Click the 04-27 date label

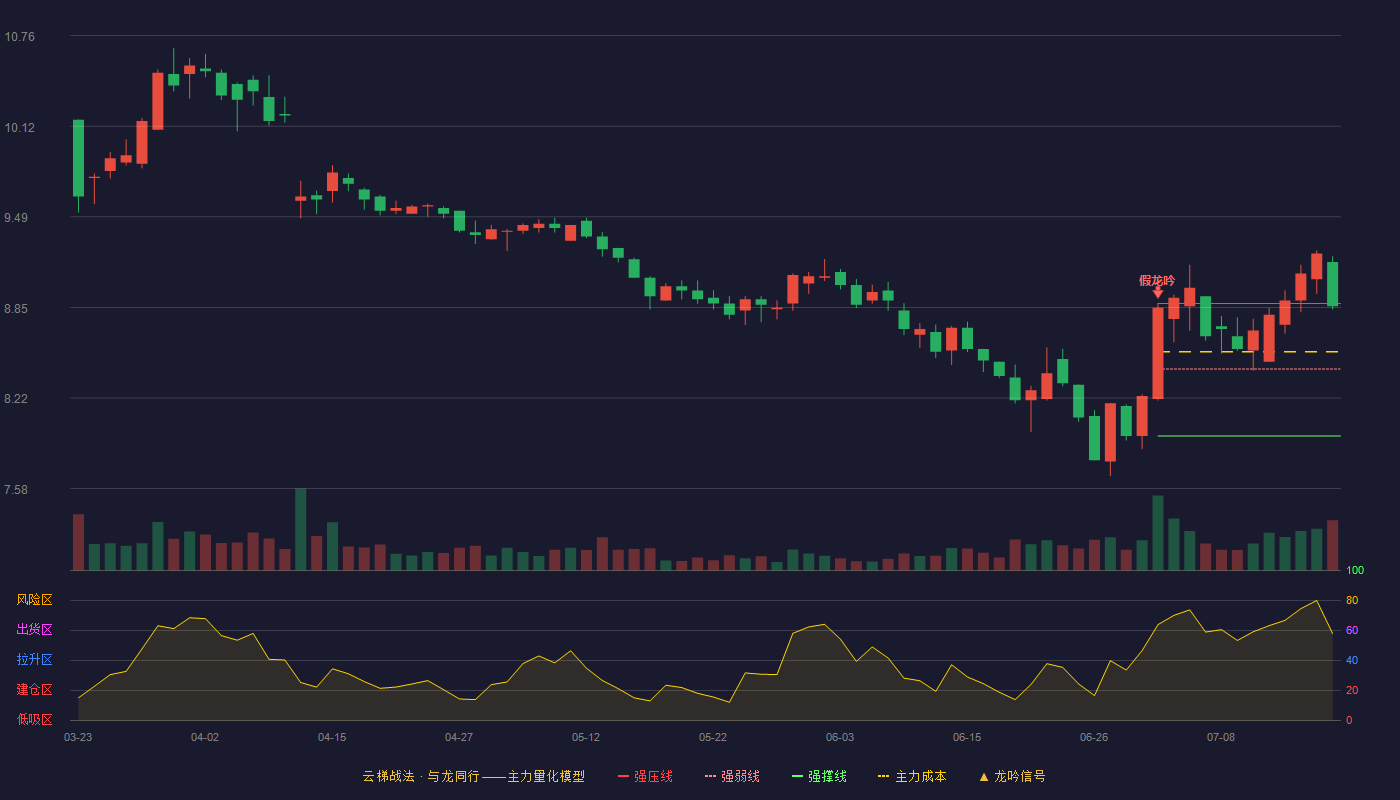tap(459, 737)
